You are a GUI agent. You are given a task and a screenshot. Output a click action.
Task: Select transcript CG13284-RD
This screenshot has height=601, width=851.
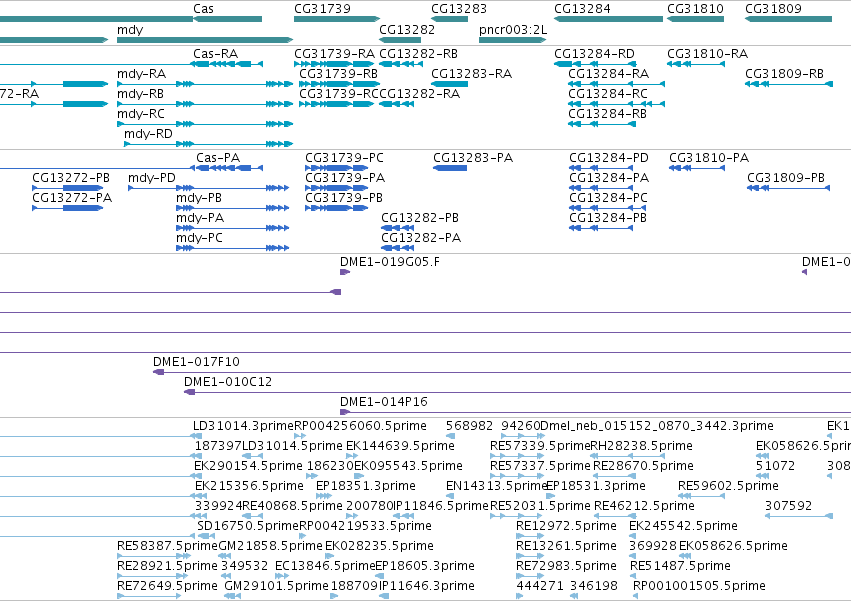tap(594, 54)
